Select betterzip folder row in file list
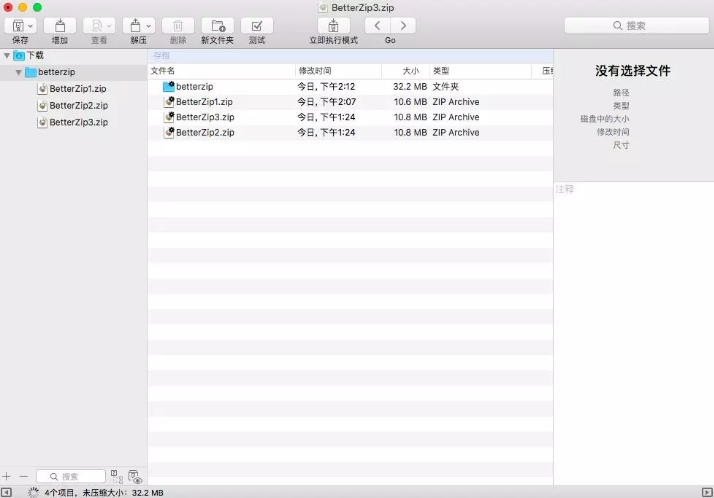The image size is (714, 498). [x=351, y=86]
